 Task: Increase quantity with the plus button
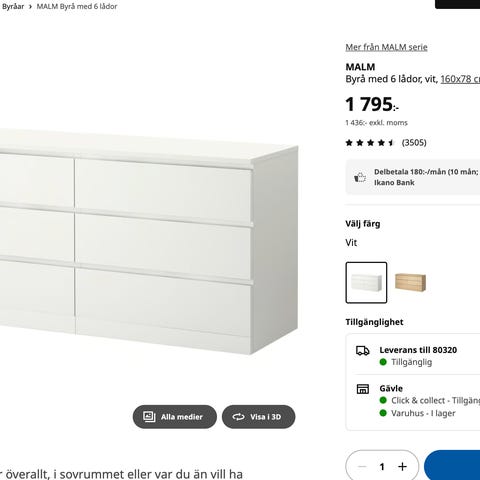pos(402,467)
